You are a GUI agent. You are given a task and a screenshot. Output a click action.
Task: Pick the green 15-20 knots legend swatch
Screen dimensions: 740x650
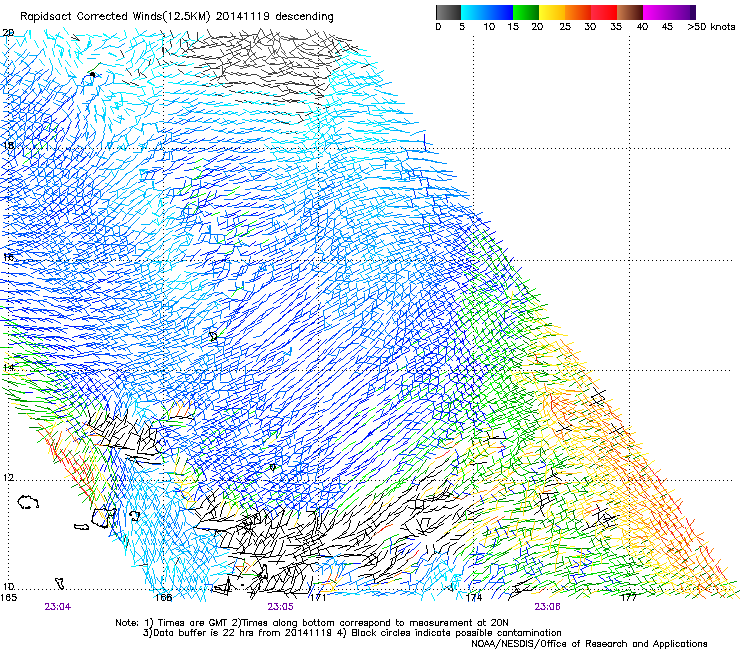click(x=526, y=12)
